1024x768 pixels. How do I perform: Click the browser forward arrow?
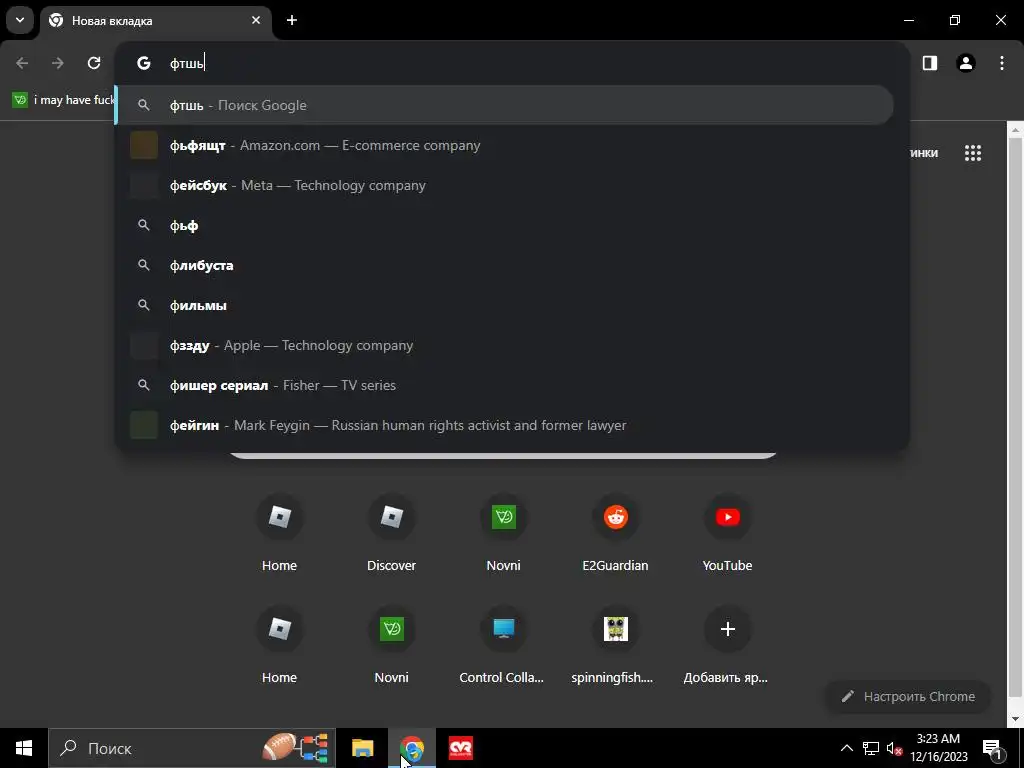pos(58,63)
